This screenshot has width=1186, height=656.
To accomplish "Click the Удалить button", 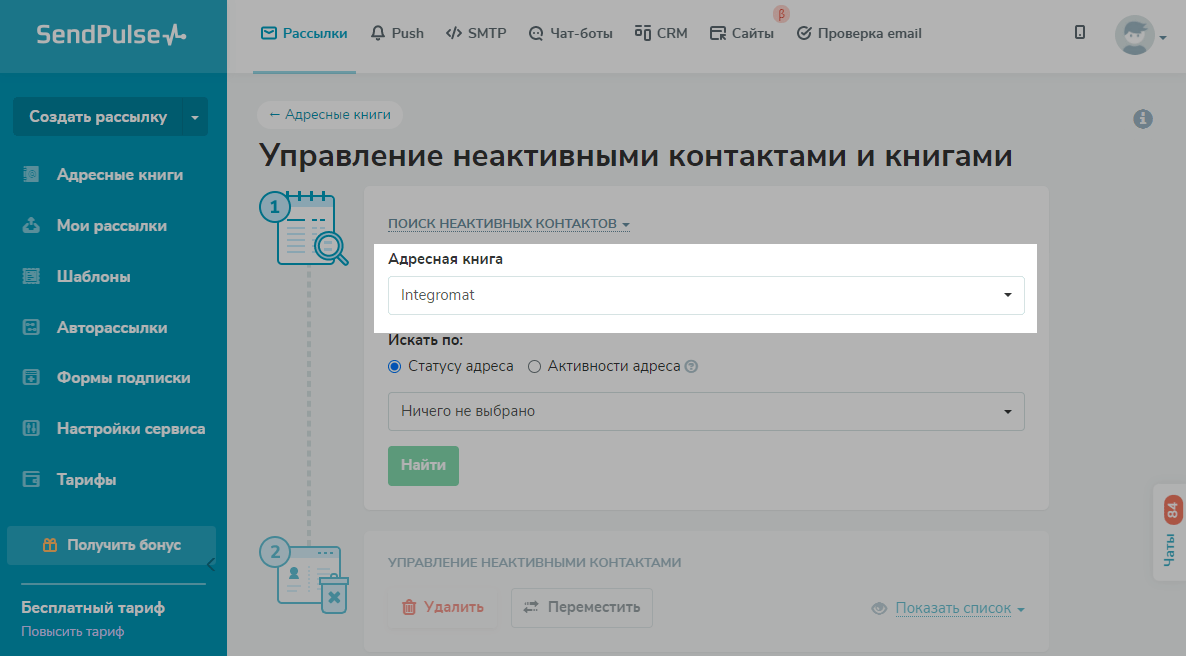I will 442,607.
